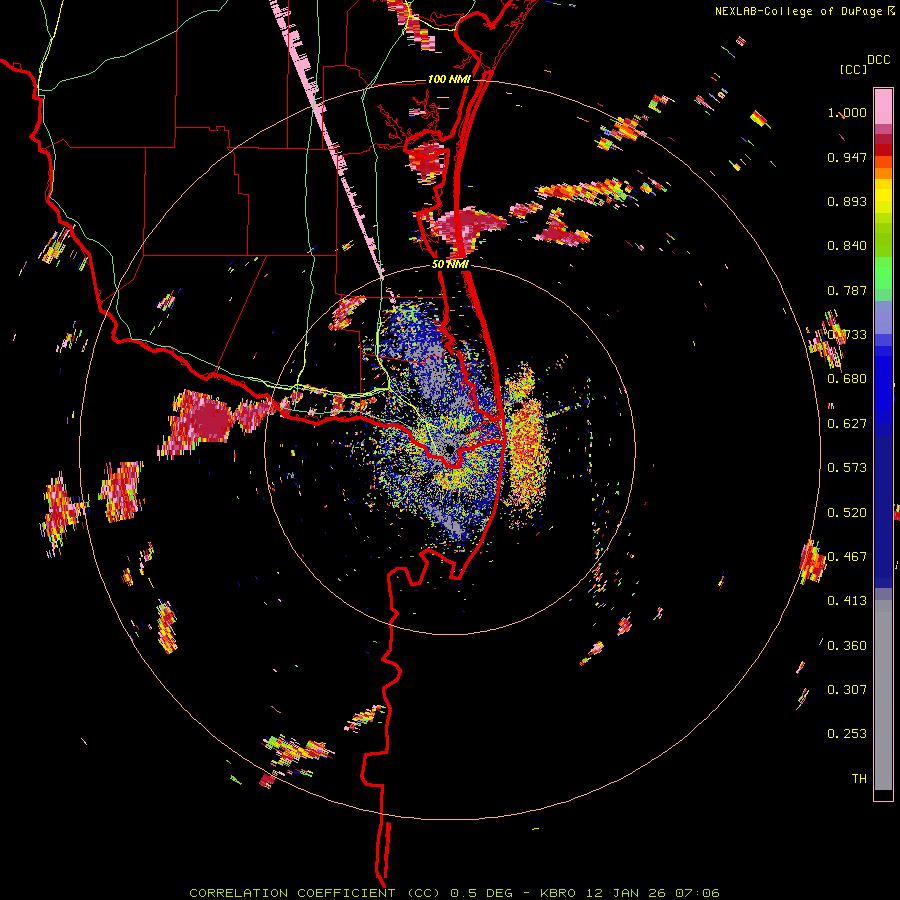Click the 0.573 legend value

pyautogui.click(x=847, y=468)
